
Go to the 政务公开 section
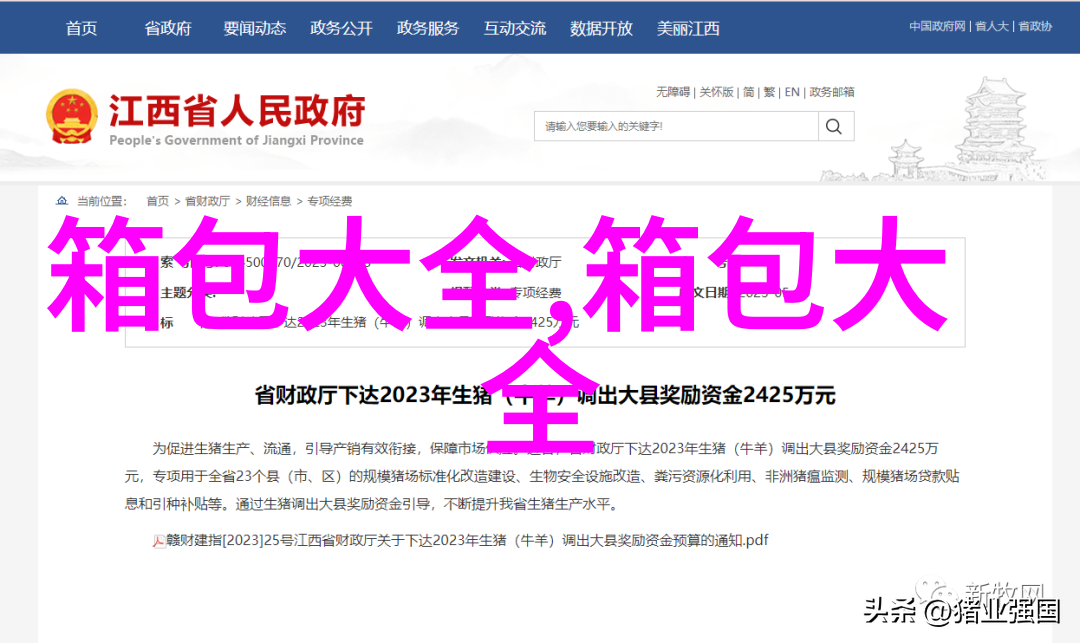point(342,28)
